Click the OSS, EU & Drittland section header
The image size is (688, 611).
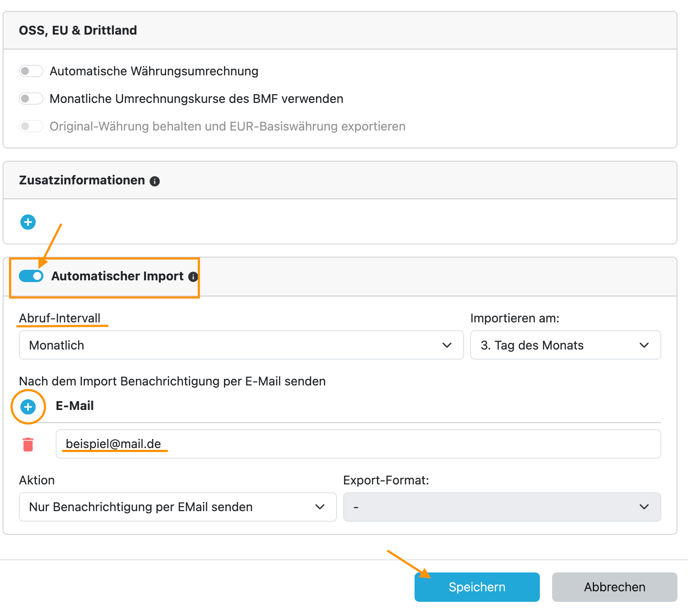78,30
